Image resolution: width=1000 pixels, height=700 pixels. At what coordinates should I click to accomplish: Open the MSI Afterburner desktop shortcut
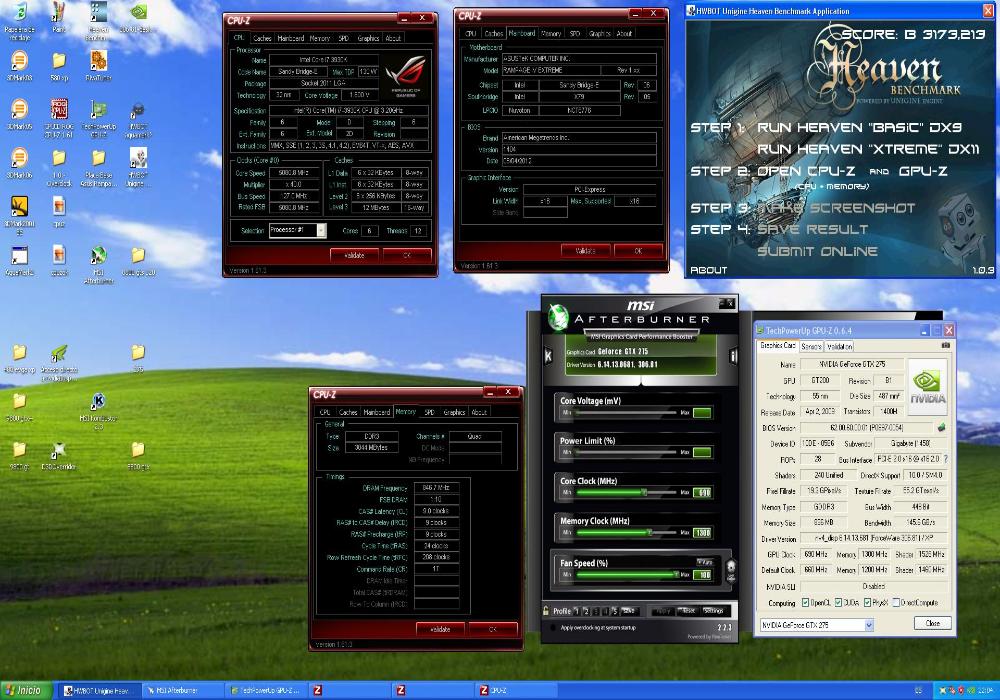click(98, 256)
